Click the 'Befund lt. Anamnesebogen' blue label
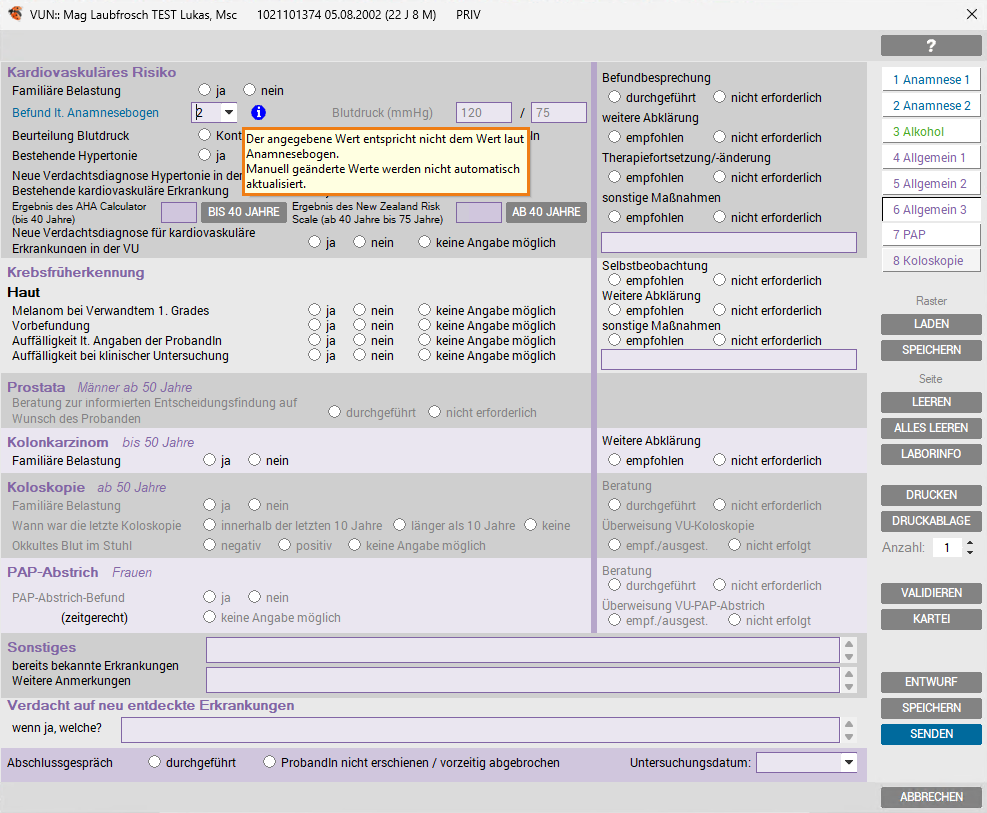This screenshot has height=813, width=987. click(x=86, y=113)
